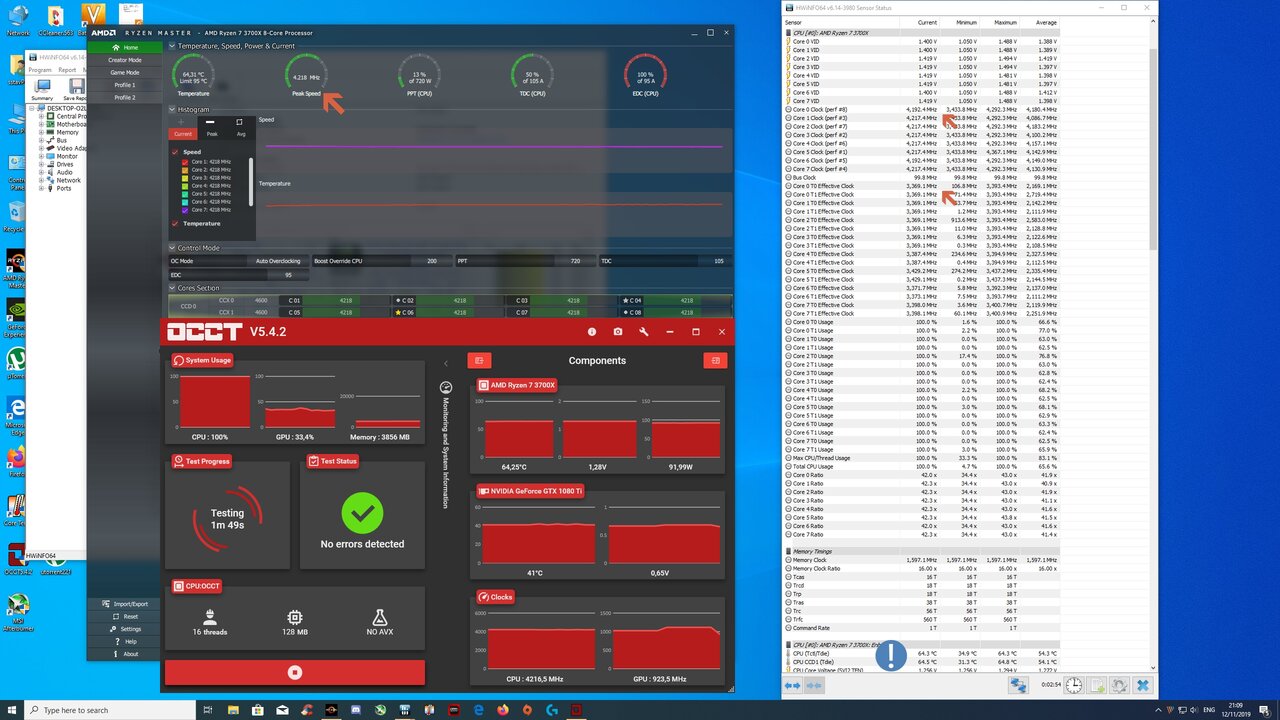Click the 16 threads icon in CPU:OCCT
The width and height of the screenshot is (1280, 720).
210,618
